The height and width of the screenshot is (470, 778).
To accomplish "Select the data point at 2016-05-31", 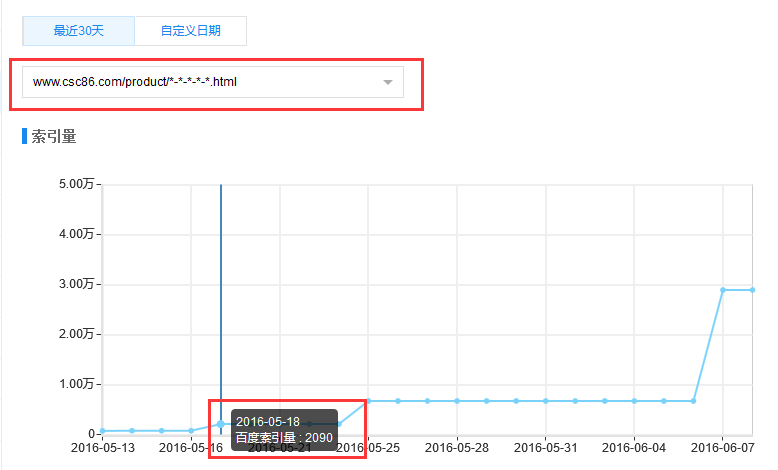I will 546,401.
